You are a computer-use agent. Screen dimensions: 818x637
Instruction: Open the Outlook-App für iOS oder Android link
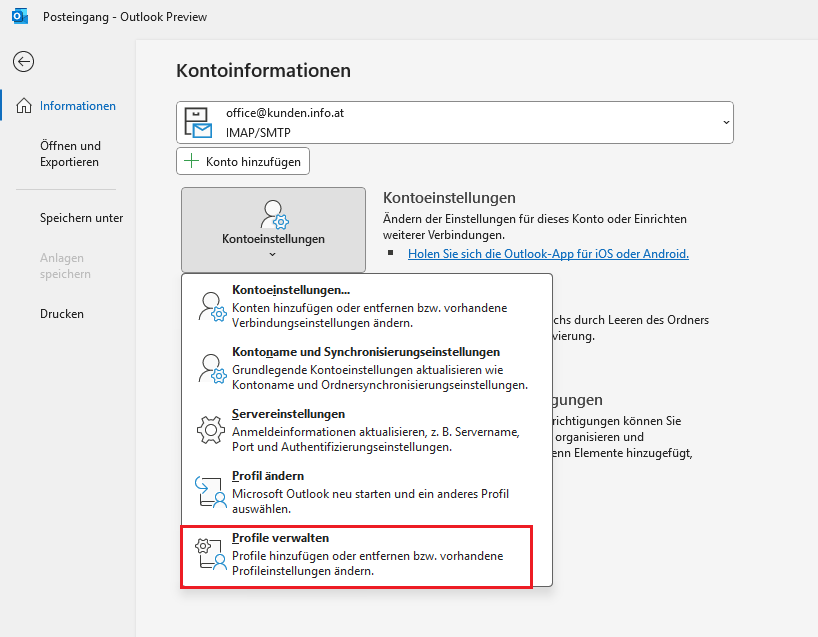point(548,254)
